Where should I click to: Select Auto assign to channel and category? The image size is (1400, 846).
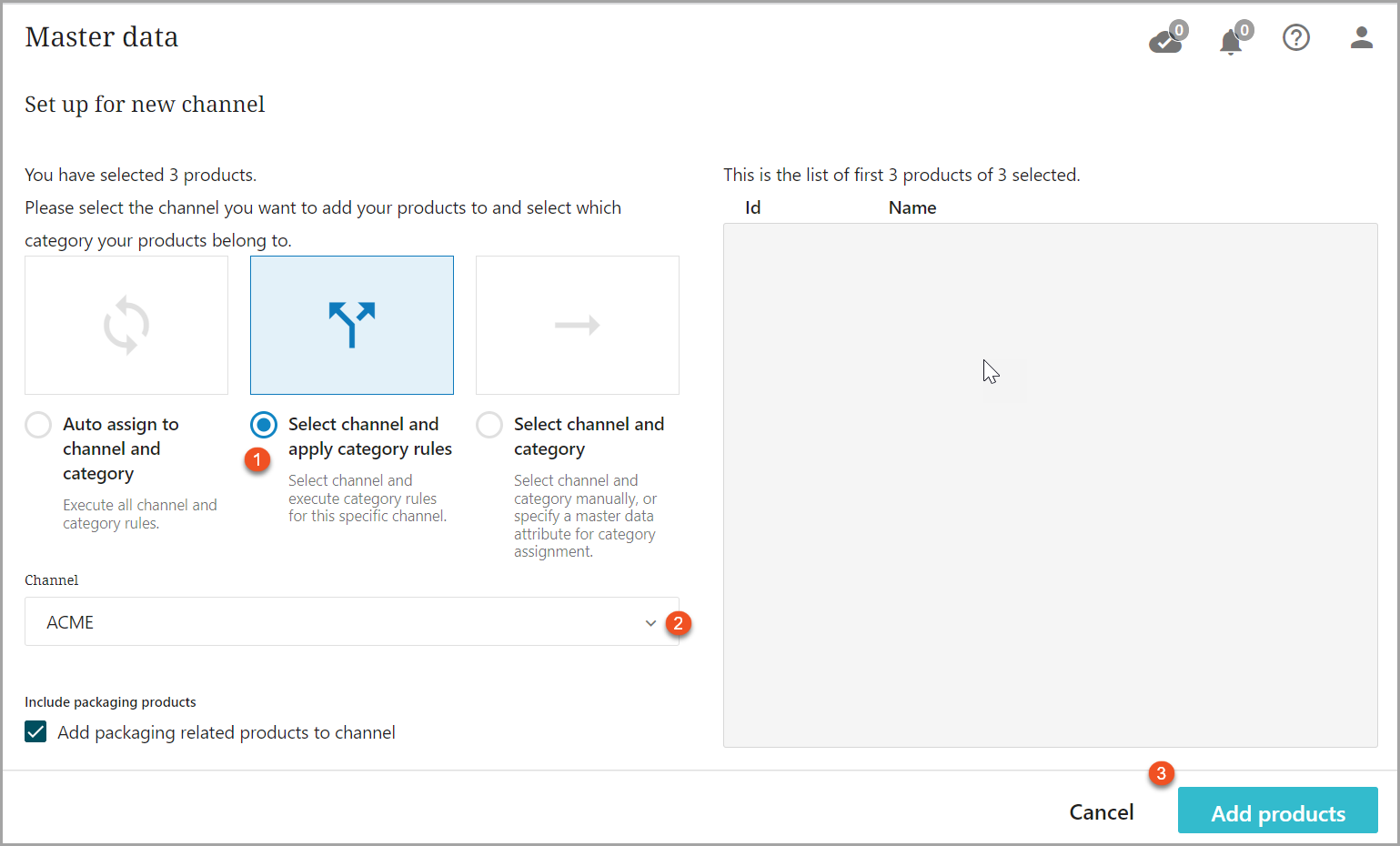[38, 425]
